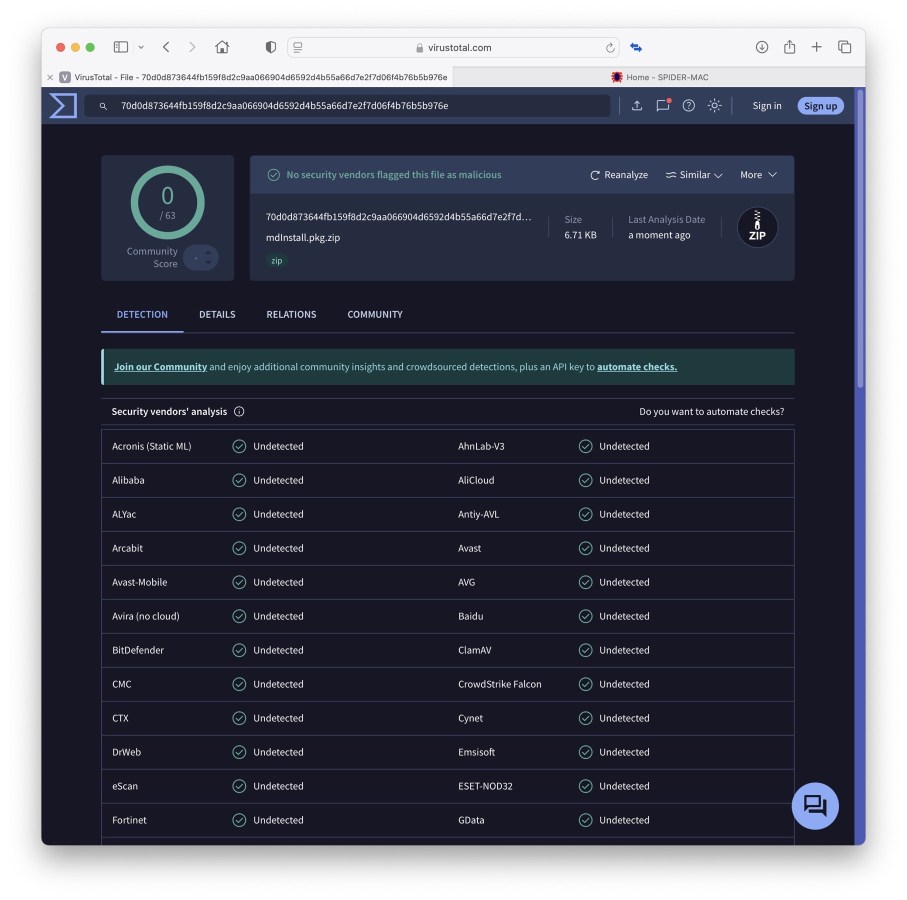Click the ZIP file type icon

pyautogui.click(x=757, y=227)
